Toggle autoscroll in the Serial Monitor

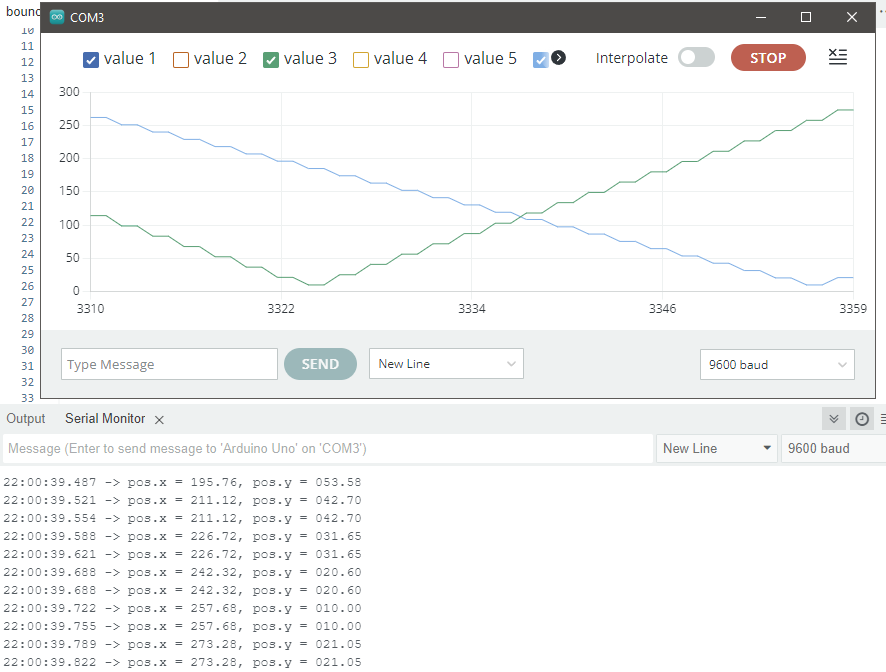coord(833,419)
